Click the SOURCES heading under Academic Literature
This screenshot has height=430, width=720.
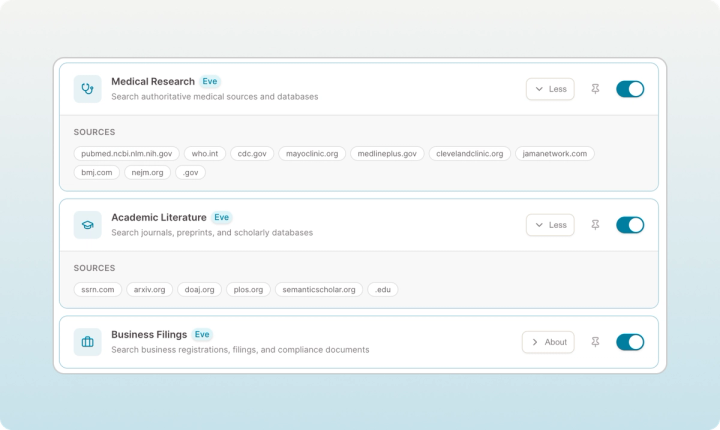click(x=95, y=268)
